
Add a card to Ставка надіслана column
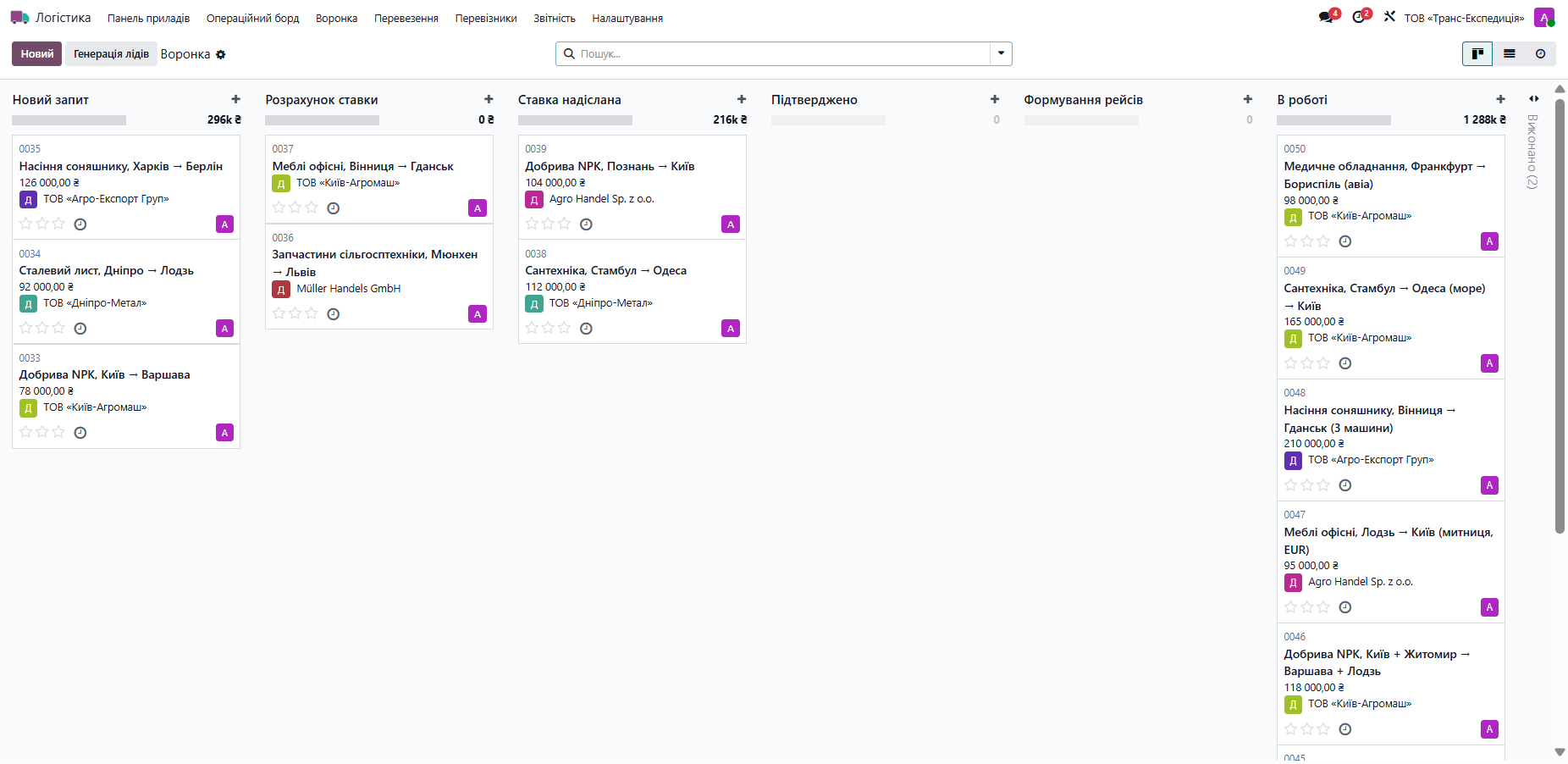(x=742, y=99)
